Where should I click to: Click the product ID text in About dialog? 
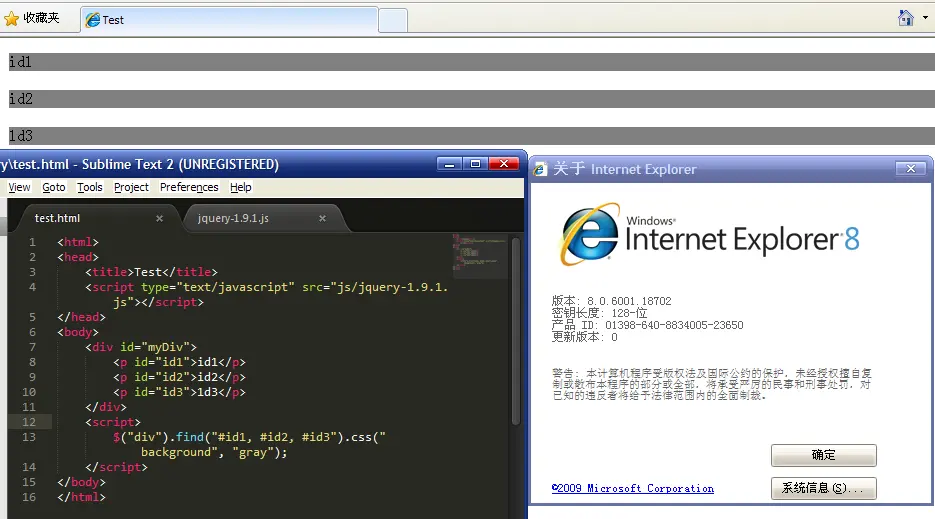(648, 325)
